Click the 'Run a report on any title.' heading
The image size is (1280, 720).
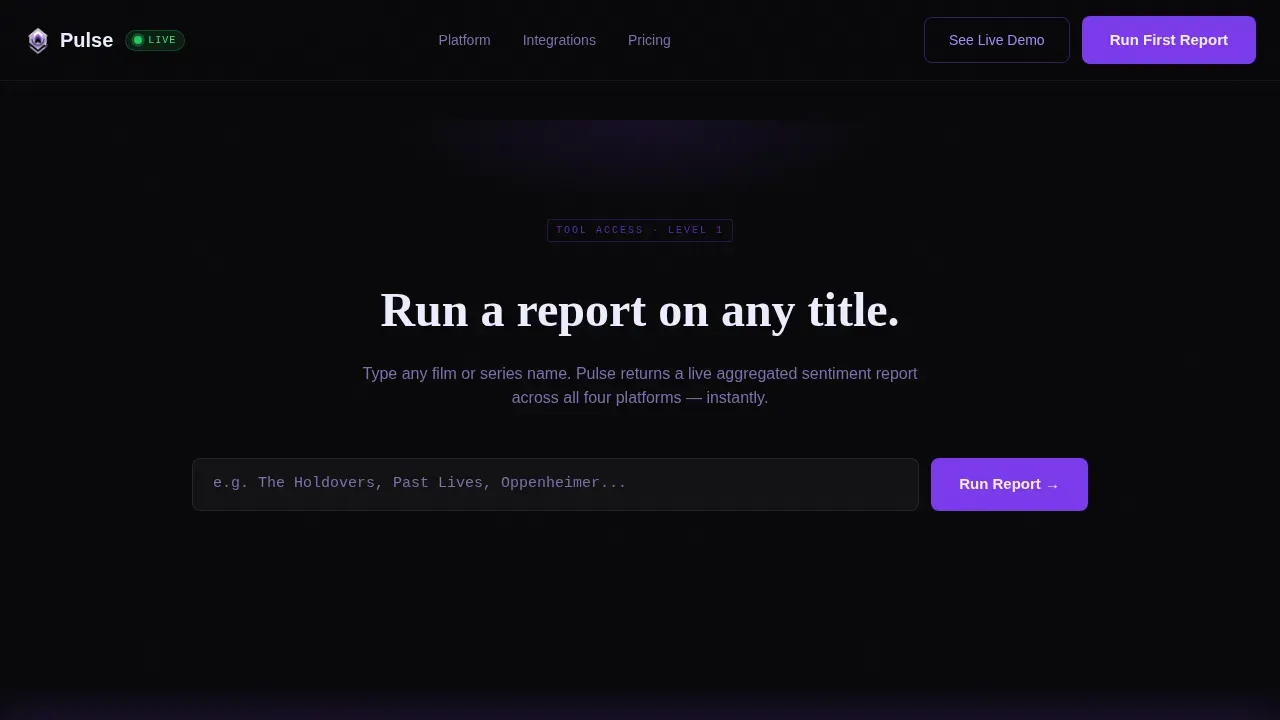click(640, 310)
